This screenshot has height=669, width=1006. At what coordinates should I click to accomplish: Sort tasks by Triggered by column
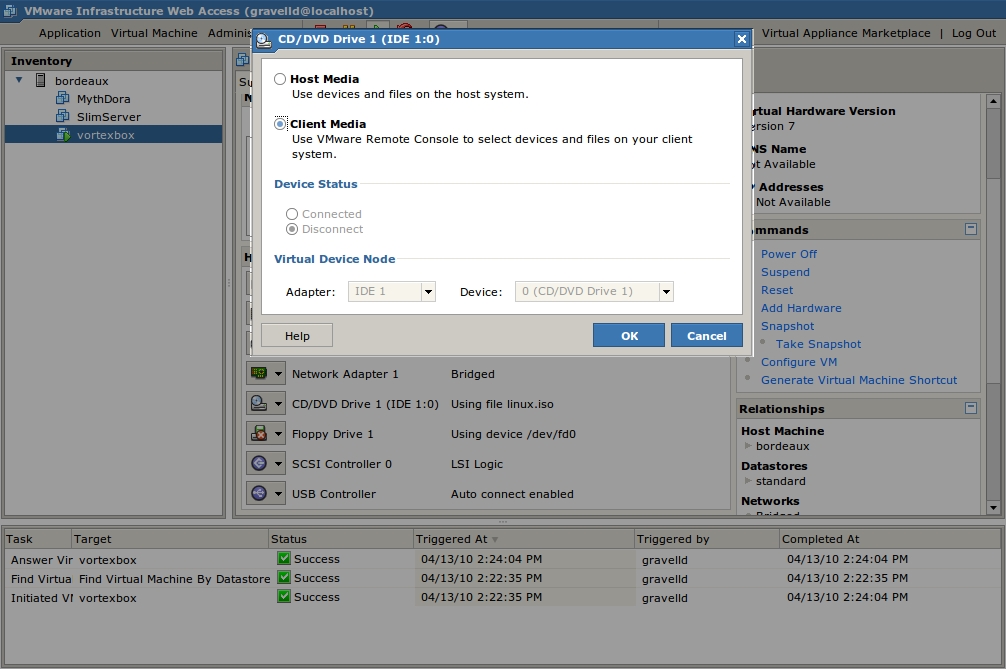point(706,539)
